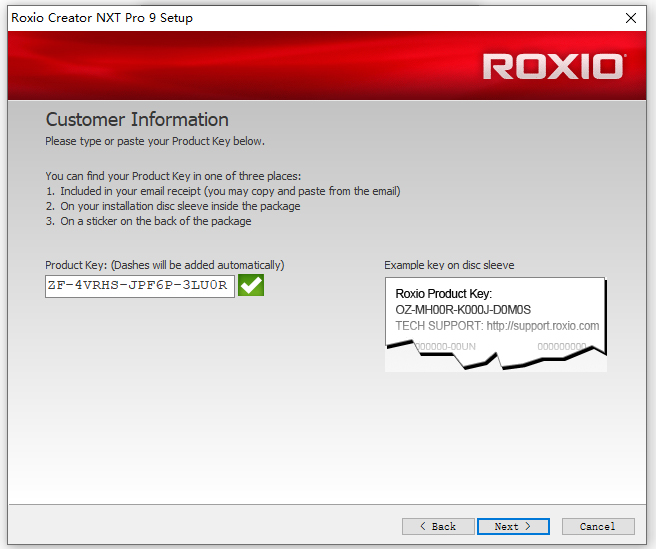Click the 'Included in your email receipt' line
This screenshot has width=656, height=549.
(x=223, y=191)
